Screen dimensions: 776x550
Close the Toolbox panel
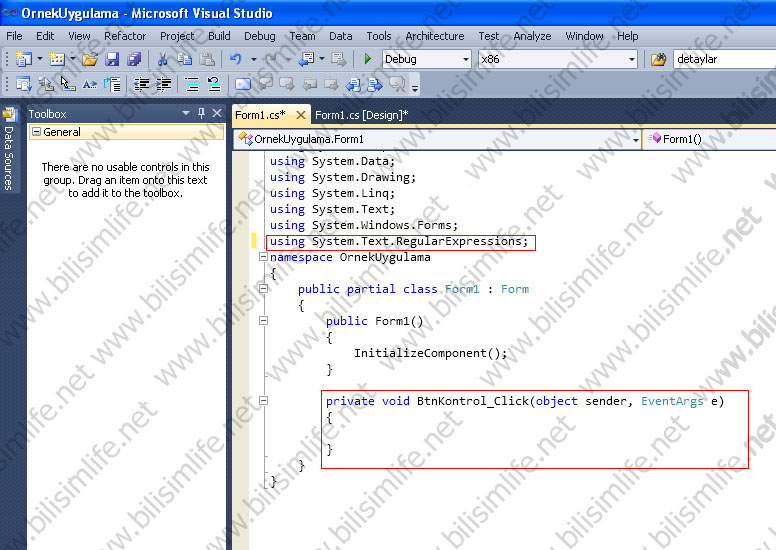click(x=217, y=113)
